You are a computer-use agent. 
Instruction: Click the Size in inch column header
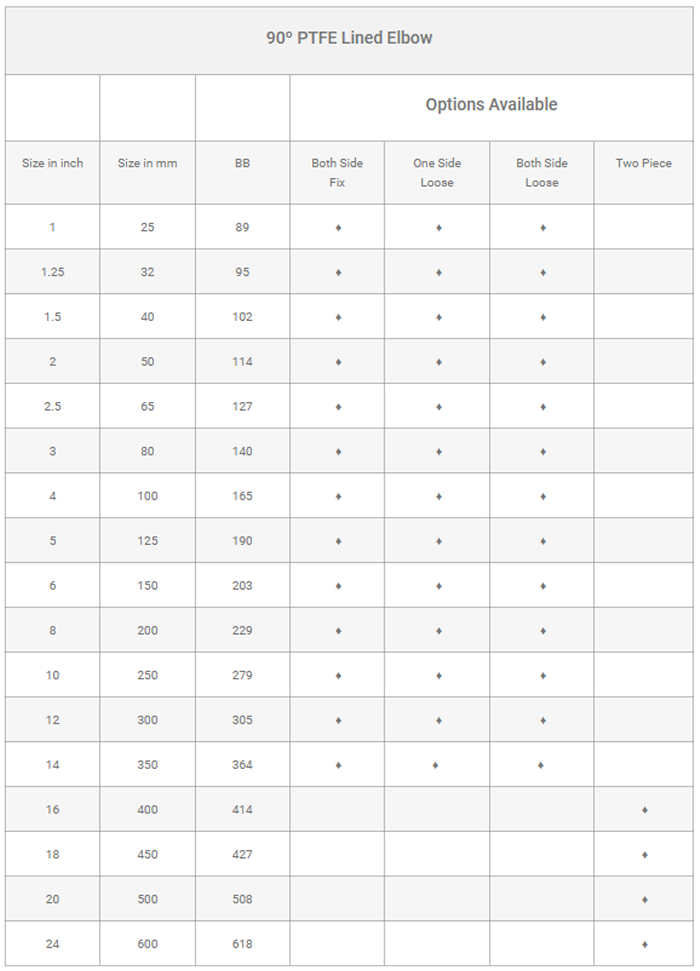pyautogui.click(x=53, y=163)
